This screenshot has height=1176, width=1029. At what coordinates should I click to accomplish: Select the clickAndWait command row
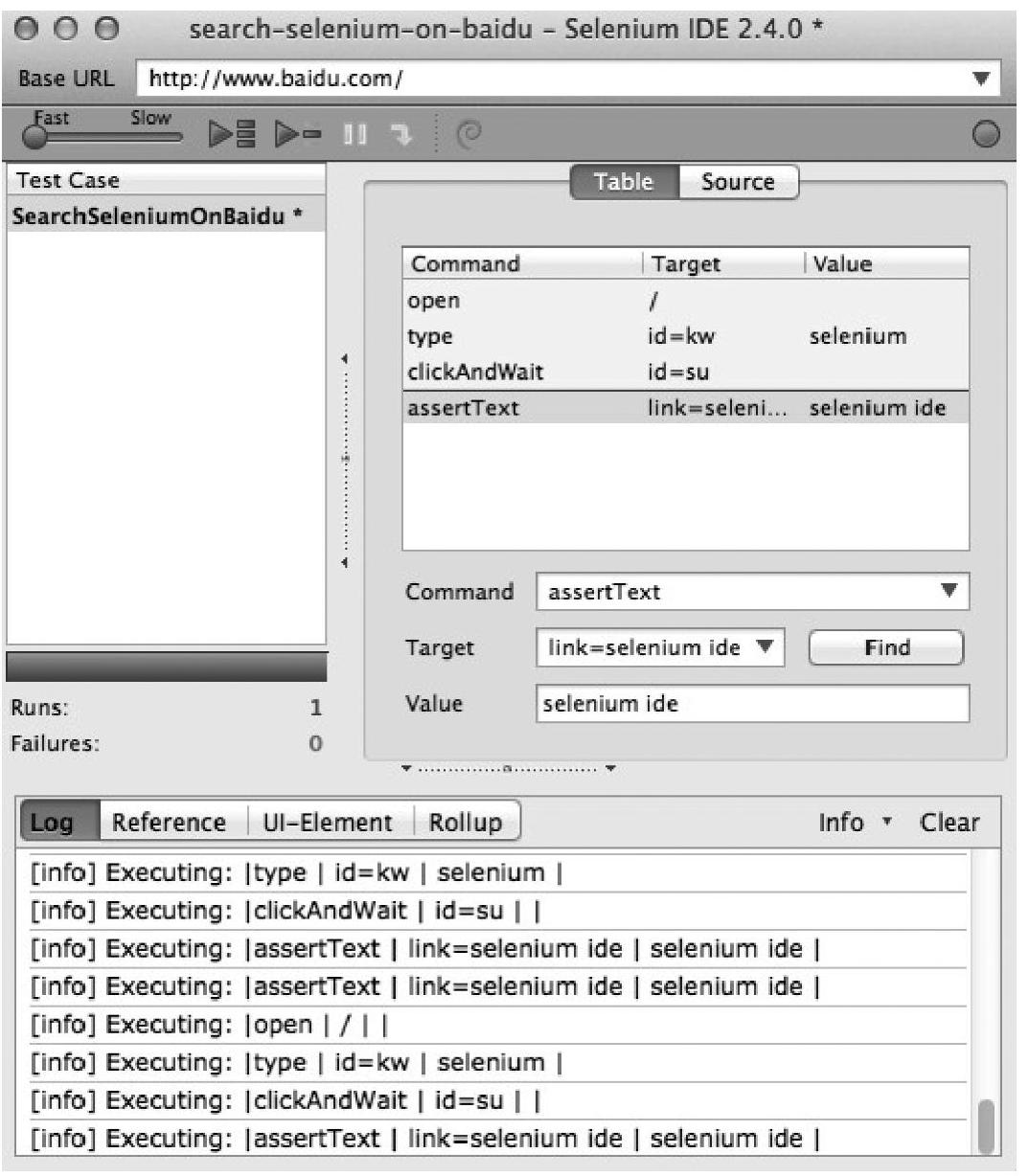coord(685,372)
